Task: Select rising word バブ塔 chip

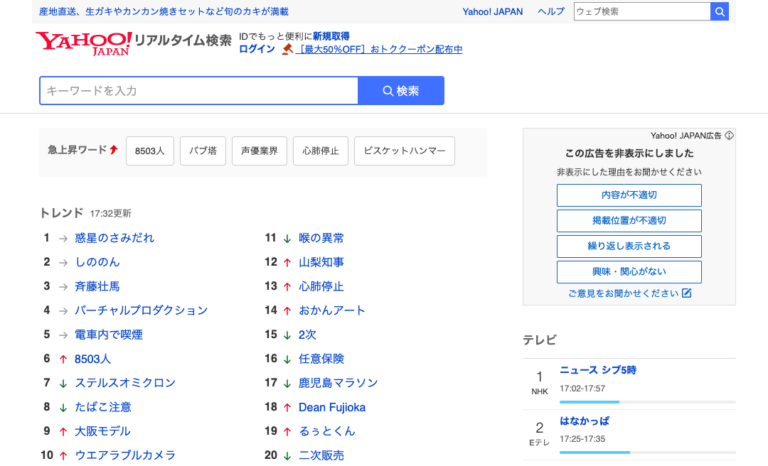Action: (203, 151)
